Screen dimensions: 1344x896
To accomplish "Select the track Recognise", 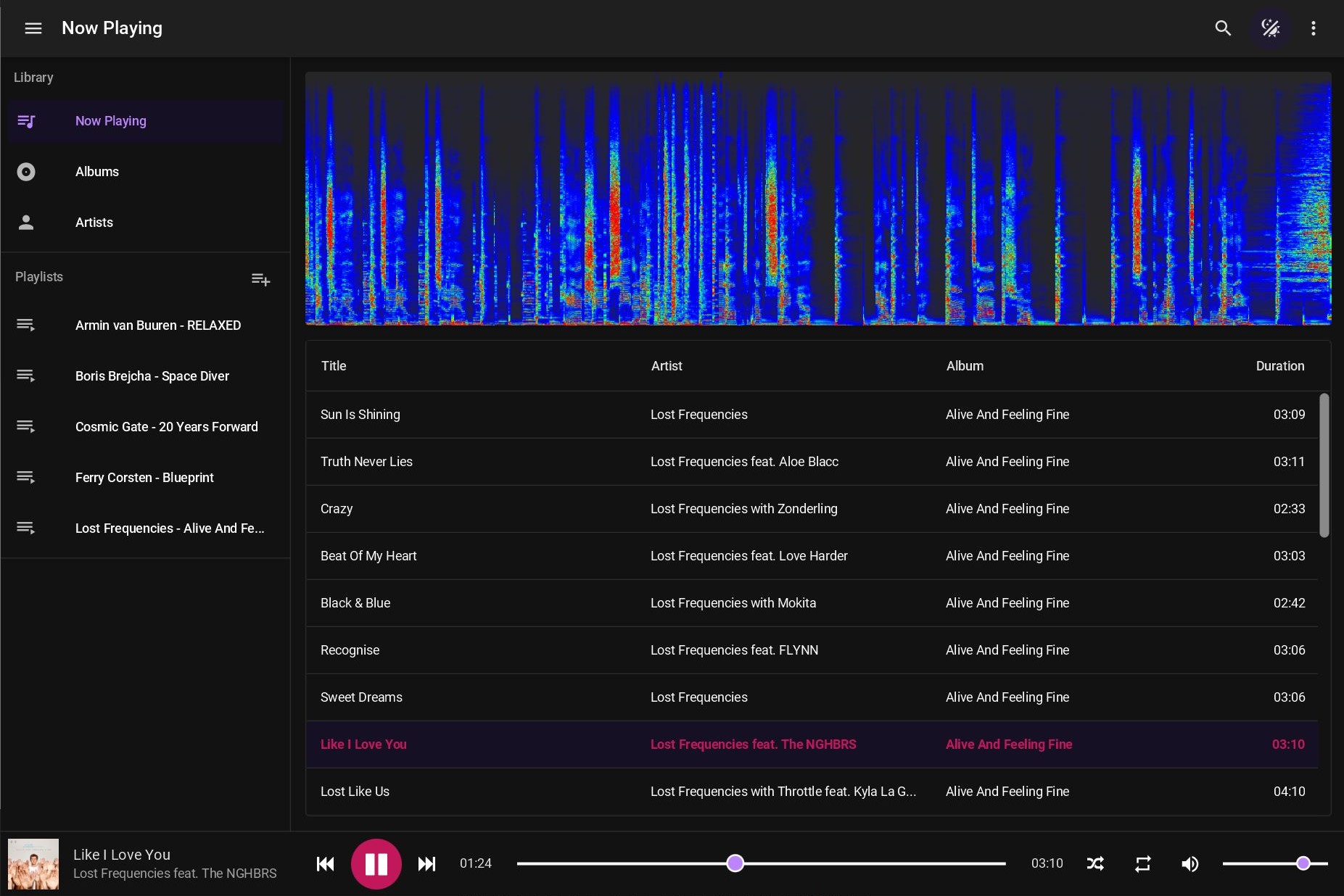I will (812, 650).
